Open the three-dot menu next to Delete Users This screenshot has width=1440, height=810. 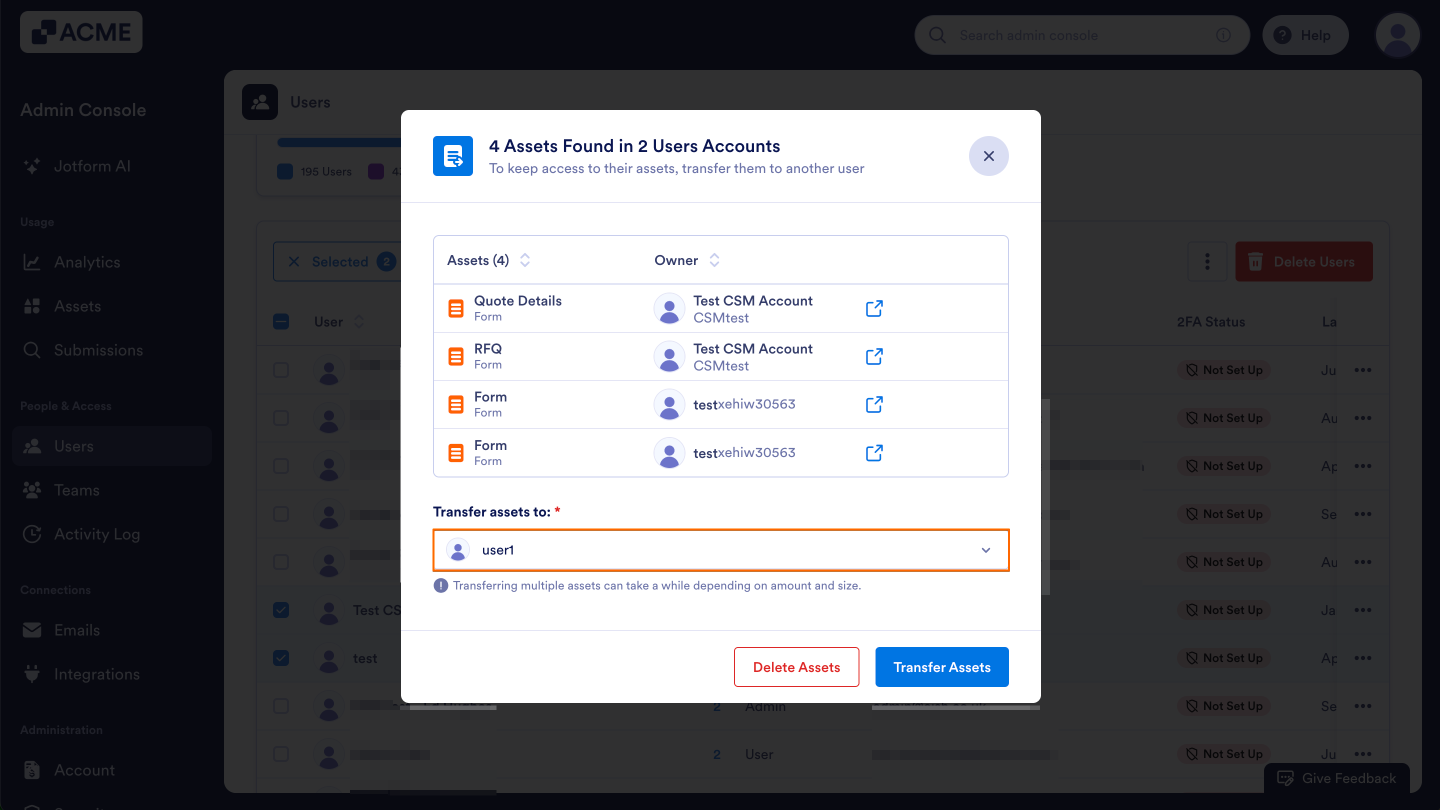click(x=1207, y=261)
